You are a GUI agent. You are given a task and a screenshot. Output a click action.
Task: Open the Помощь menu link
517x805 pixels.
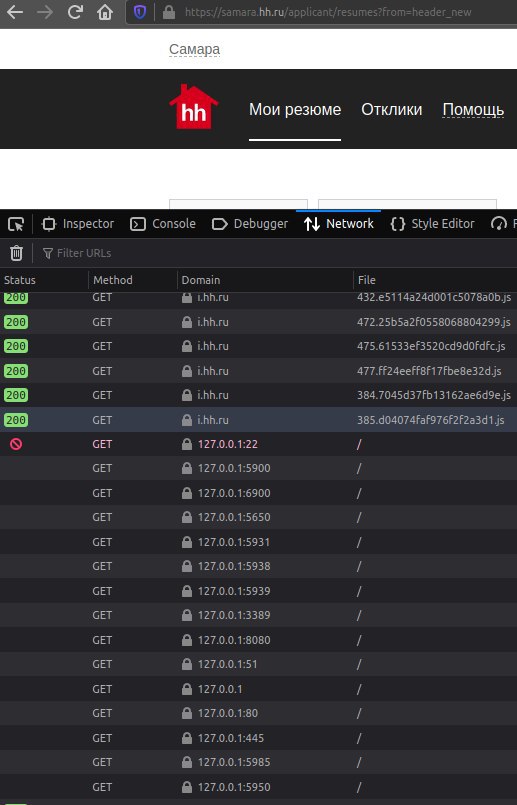473,109
